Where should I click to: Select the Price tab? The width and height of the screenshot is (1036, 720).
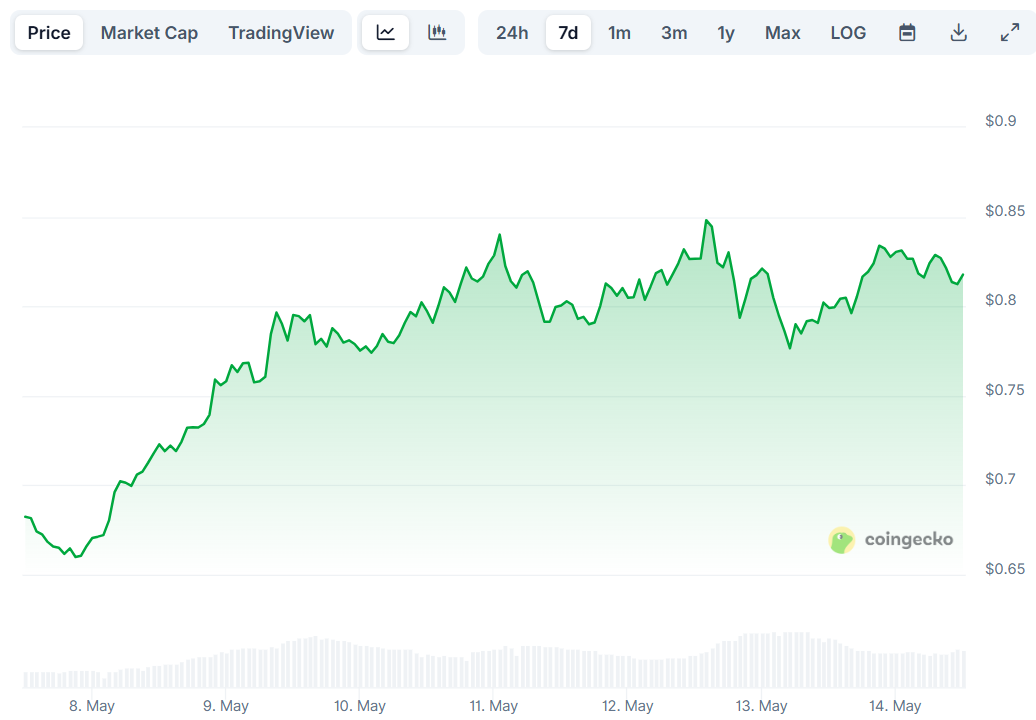point(48,32)
